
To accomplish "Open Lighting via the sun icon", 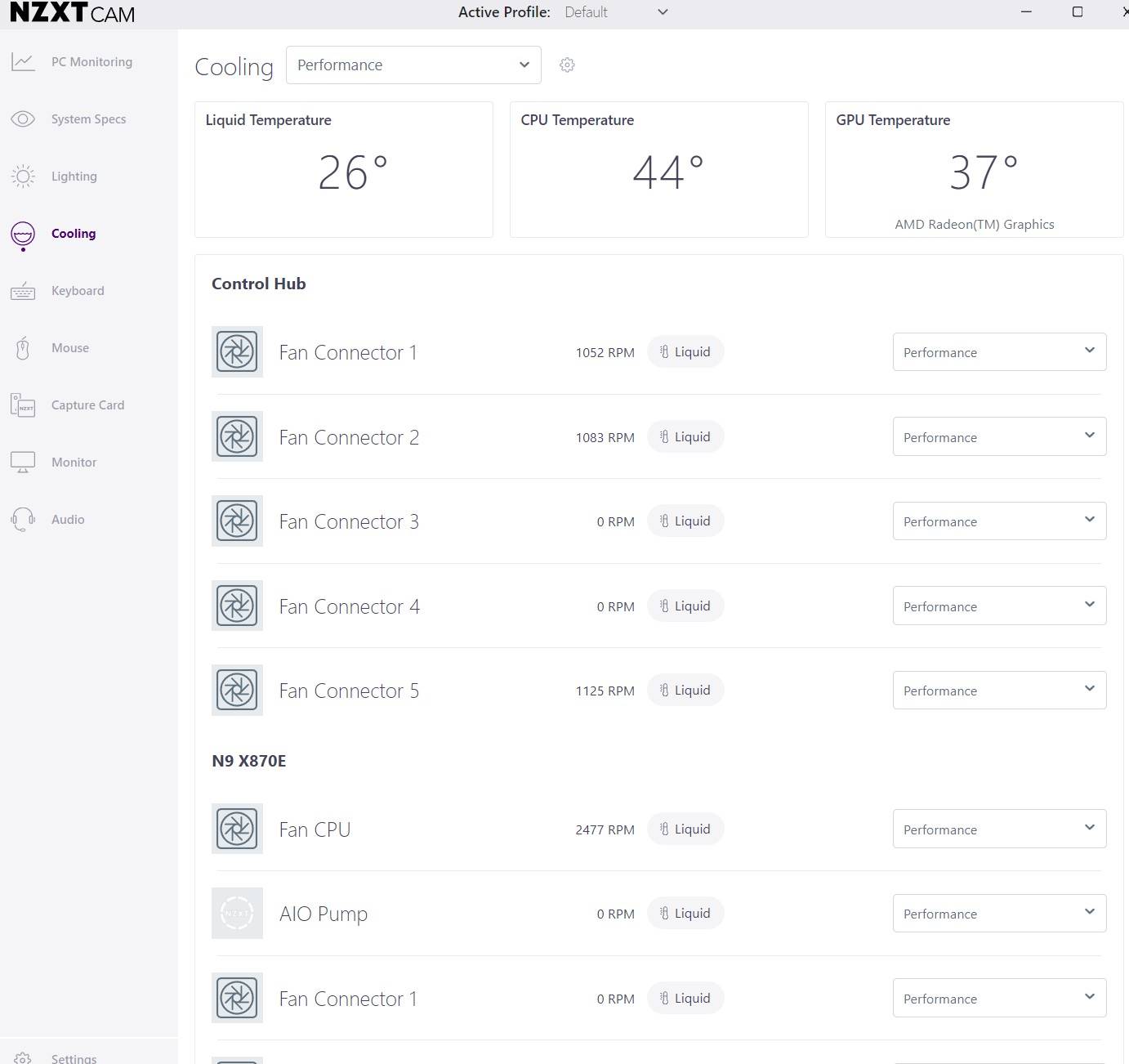I will pyautogui.click(x=23, y=177).
